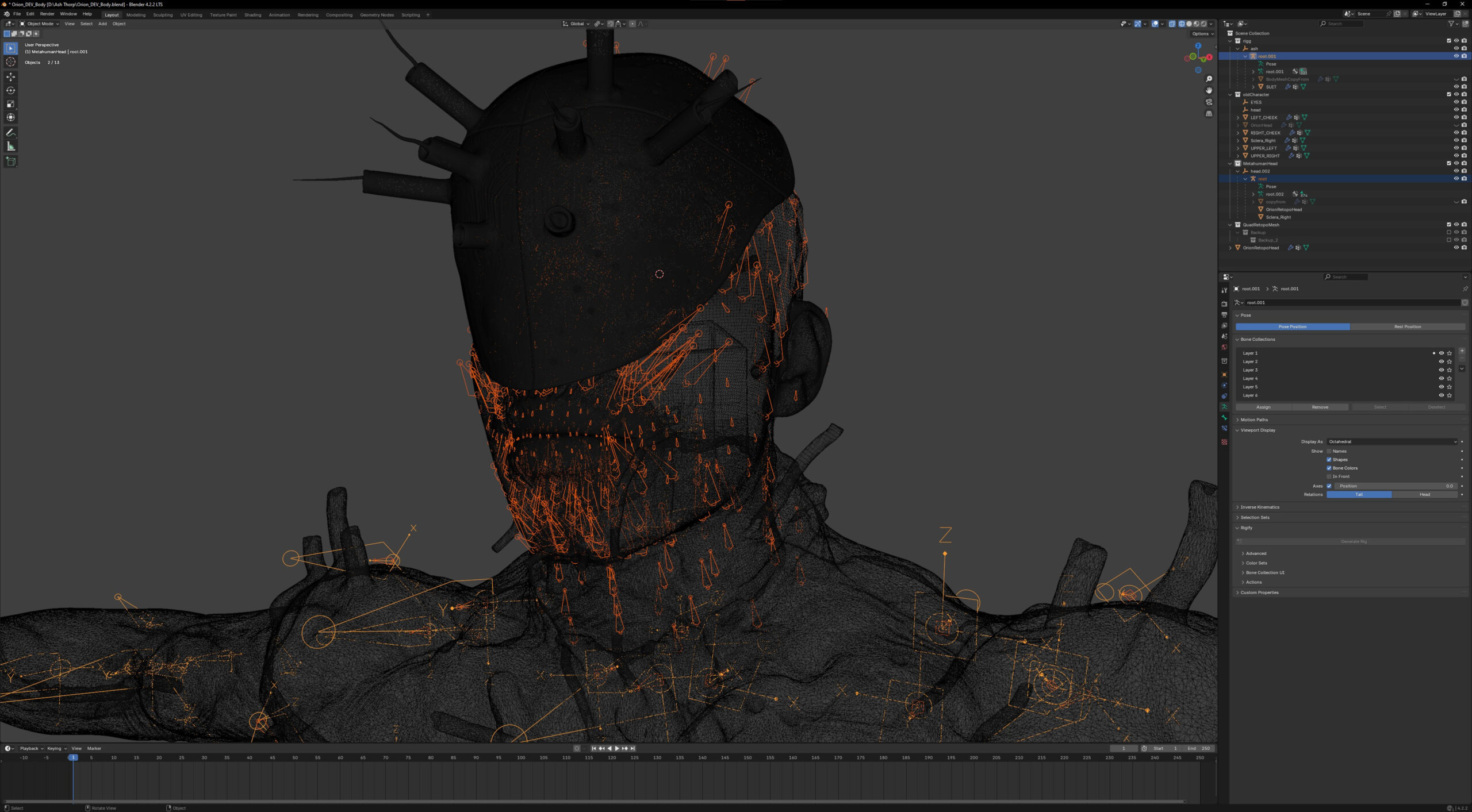Expand RIGHT_CHEEK in the outliner
The width and height of the screenshot is (1472, 812).
[x=1238, y=133]
